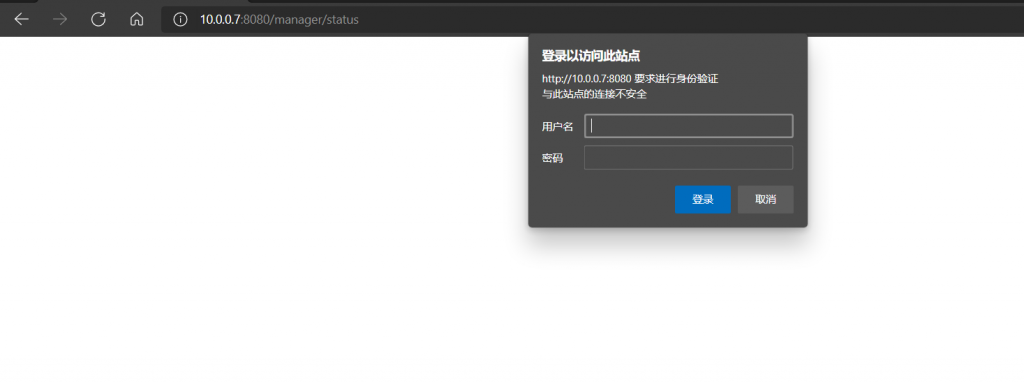This screenshot has height=383, width=1024.
Task: Click the 用户名 username field
Action: click(688, 126)
